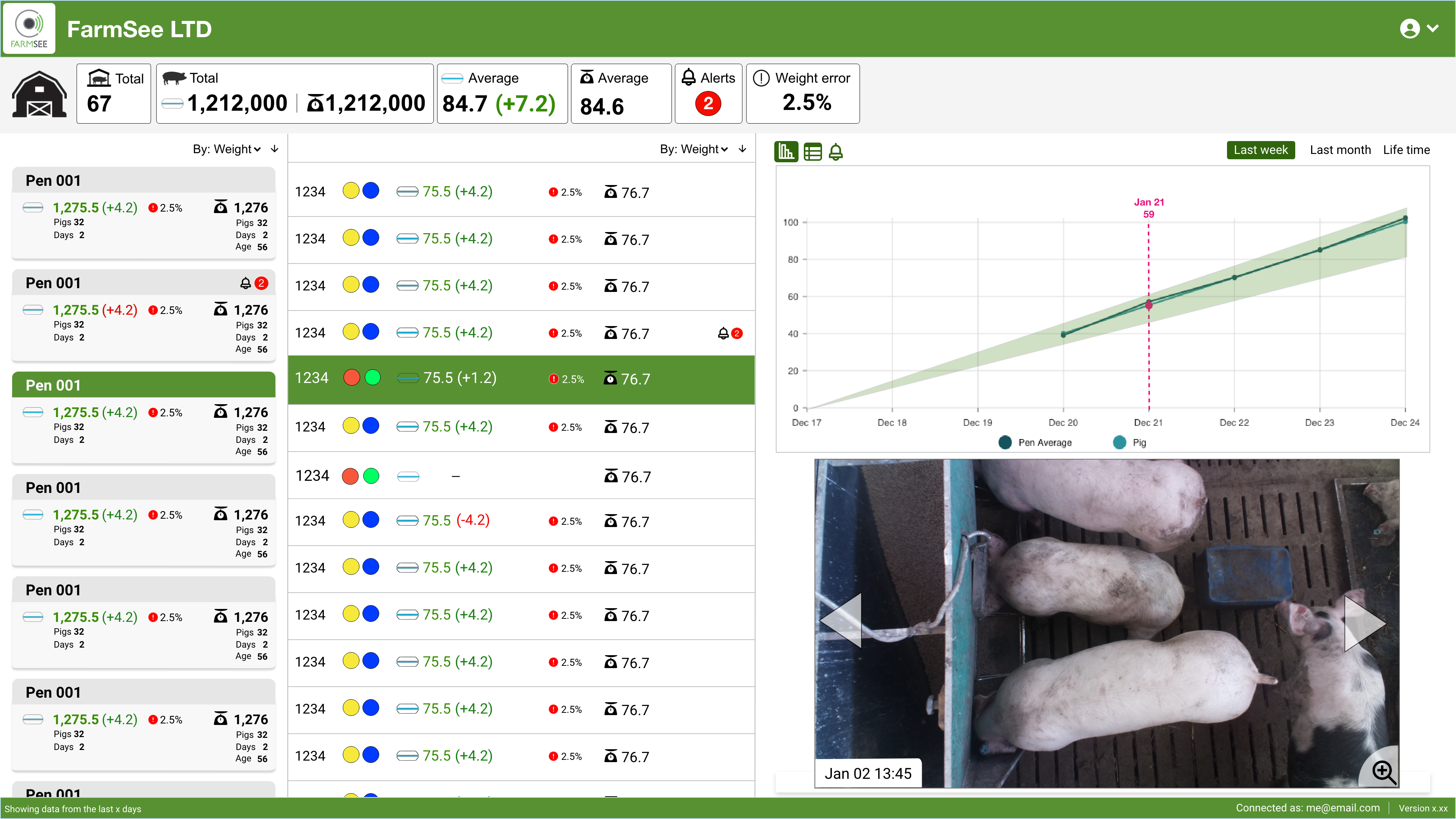The width and height of the screenshot is (1456, 819).
Task: Click green swatch in highlighted pig row
Action: pyautogui.click(x=372, y=378)
